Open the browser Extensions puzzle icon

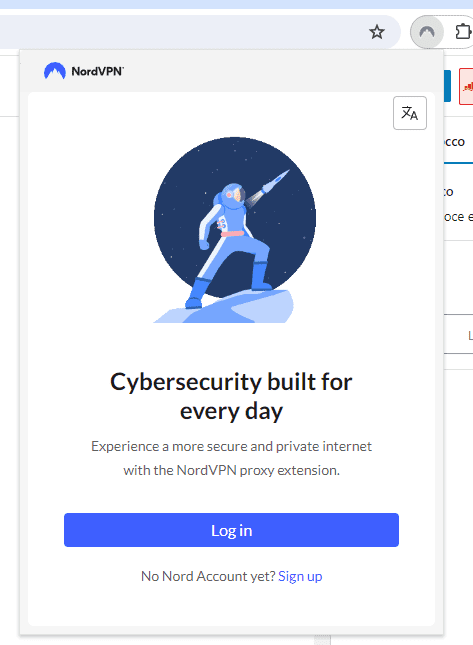pyautogui.click(x=463, y=32)
